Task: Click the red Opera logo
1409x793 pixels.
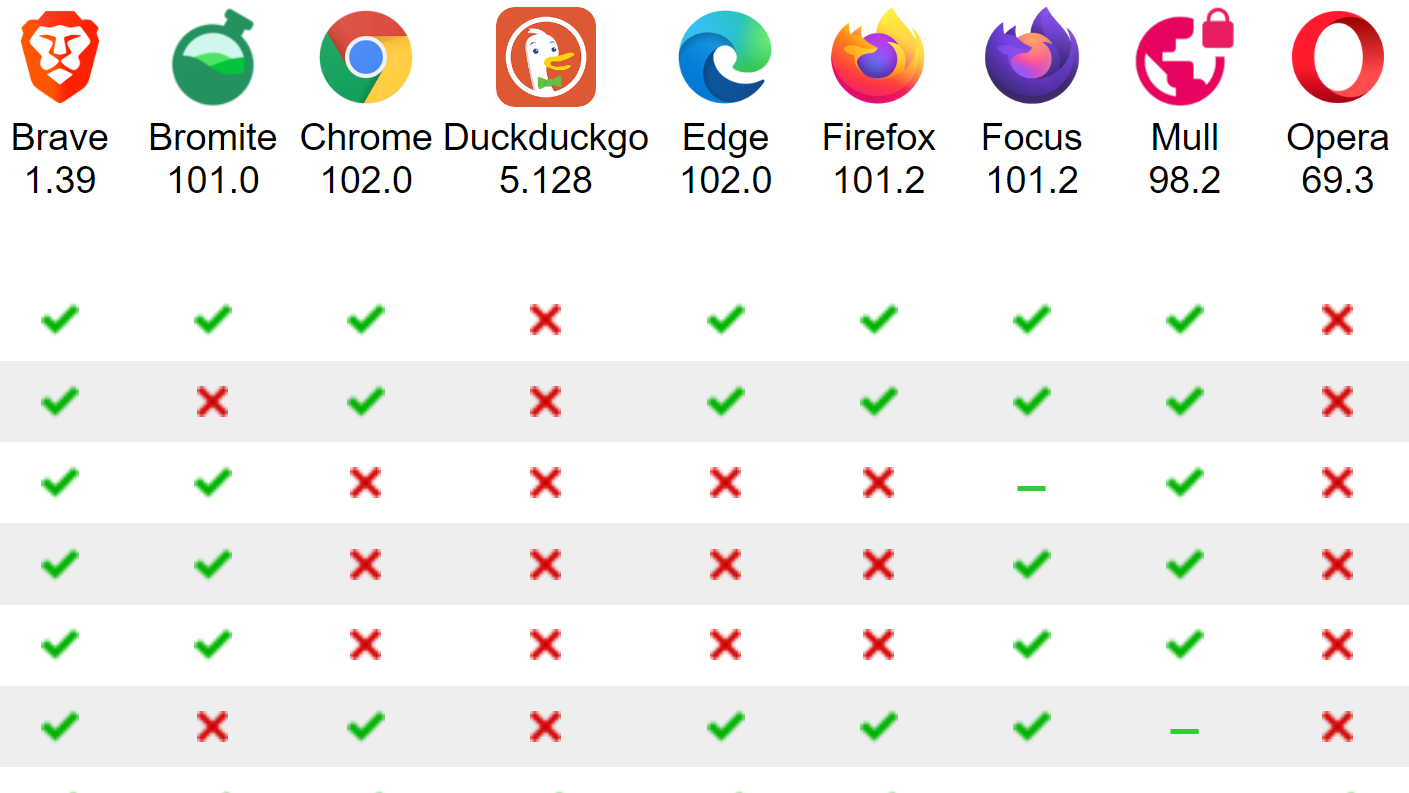Action: coord(1337,57)
